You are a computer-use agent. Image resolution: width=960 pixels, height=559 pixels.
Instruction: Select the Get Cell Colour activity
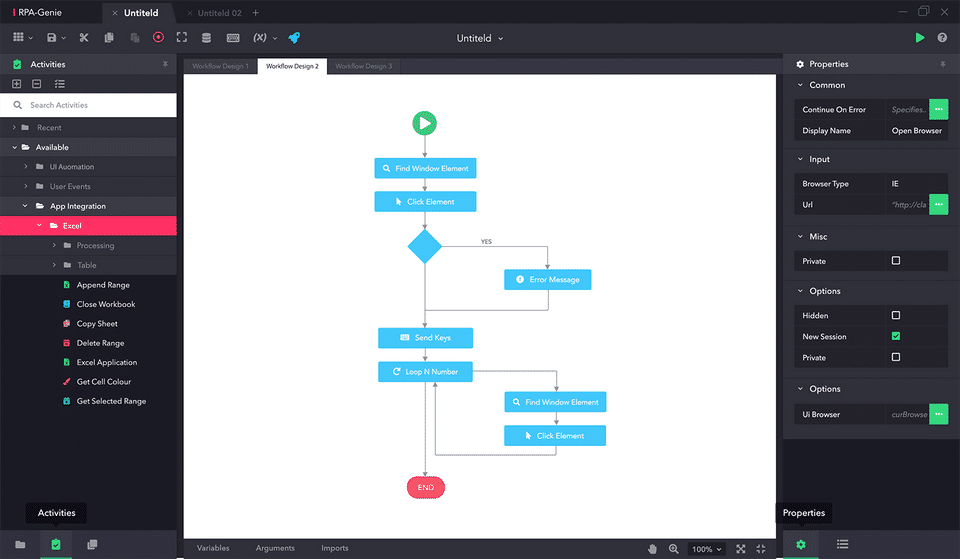tap(103, 381)
